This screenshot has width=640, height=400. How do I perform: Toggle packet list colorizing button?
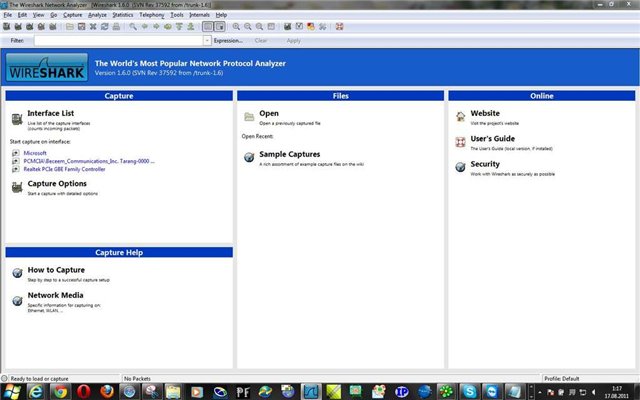click(x=208, y=27)
